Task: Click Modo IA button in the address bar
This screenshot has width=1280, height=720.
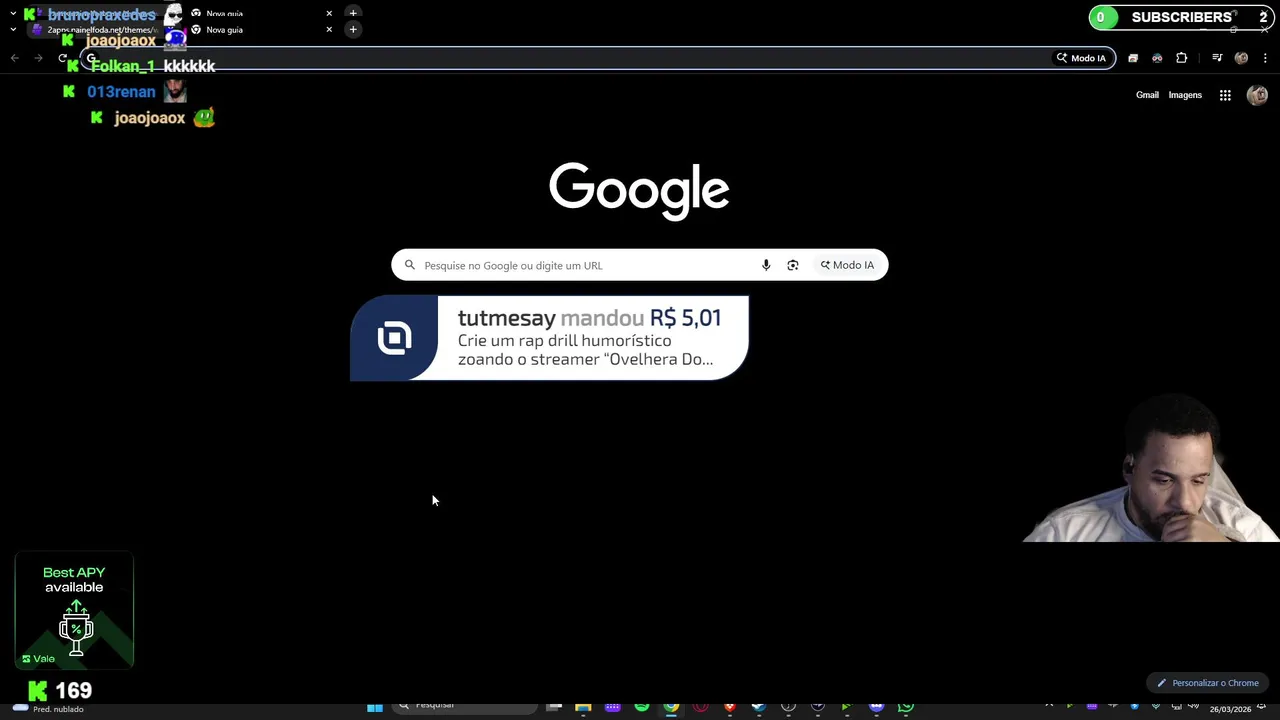Action: [x=1082, y=58]
